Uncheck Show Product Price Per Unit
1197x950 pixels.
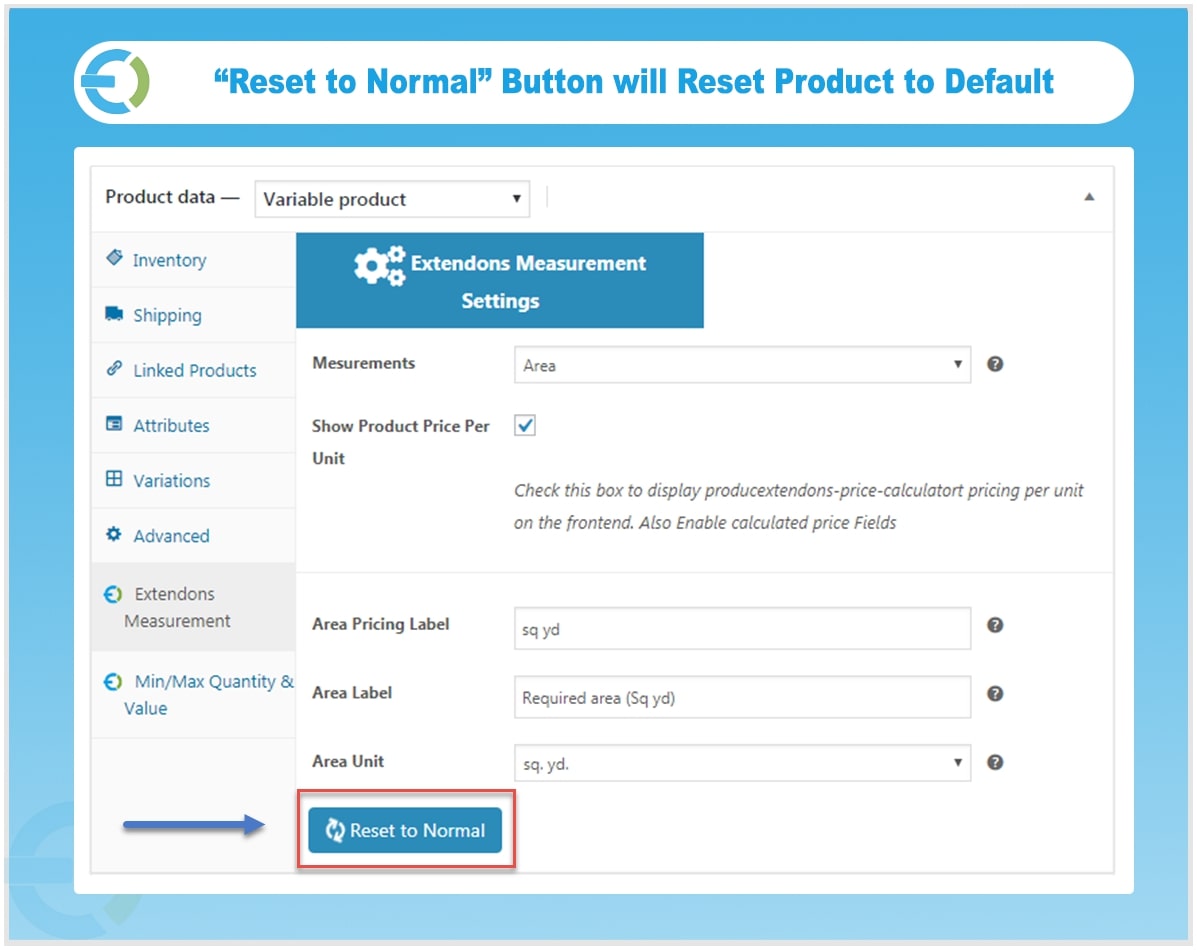pos(524,424)
